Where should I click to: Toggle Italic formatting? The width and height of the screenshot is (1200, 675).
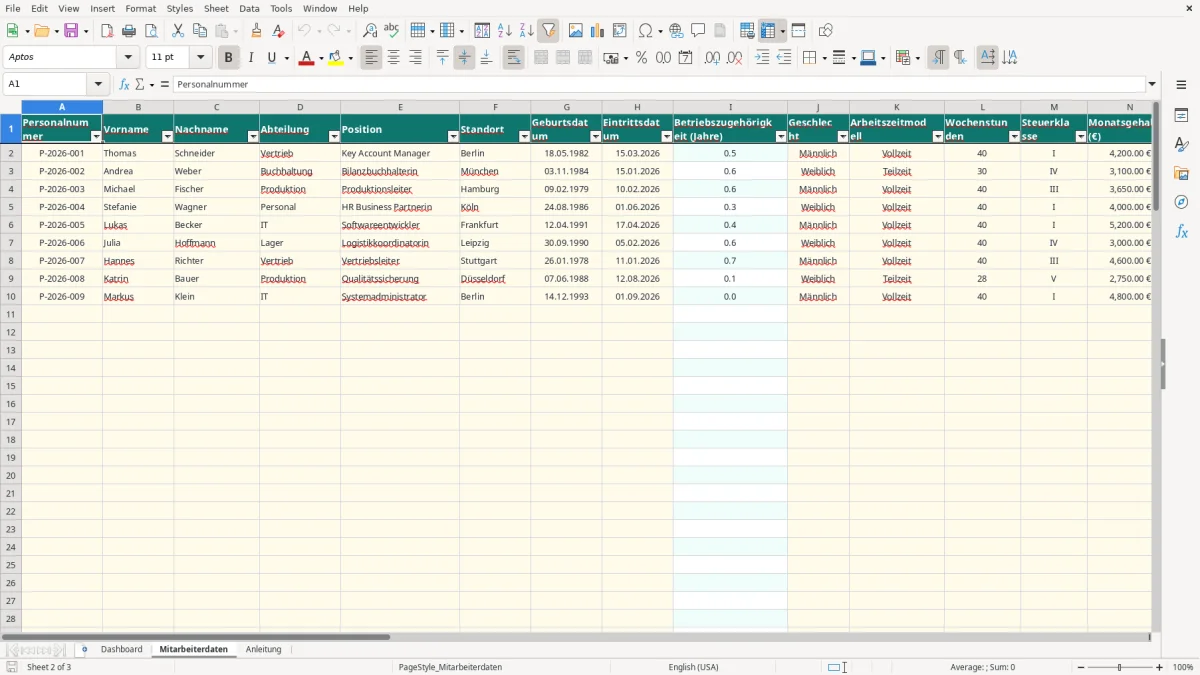(x=250, y=58)
